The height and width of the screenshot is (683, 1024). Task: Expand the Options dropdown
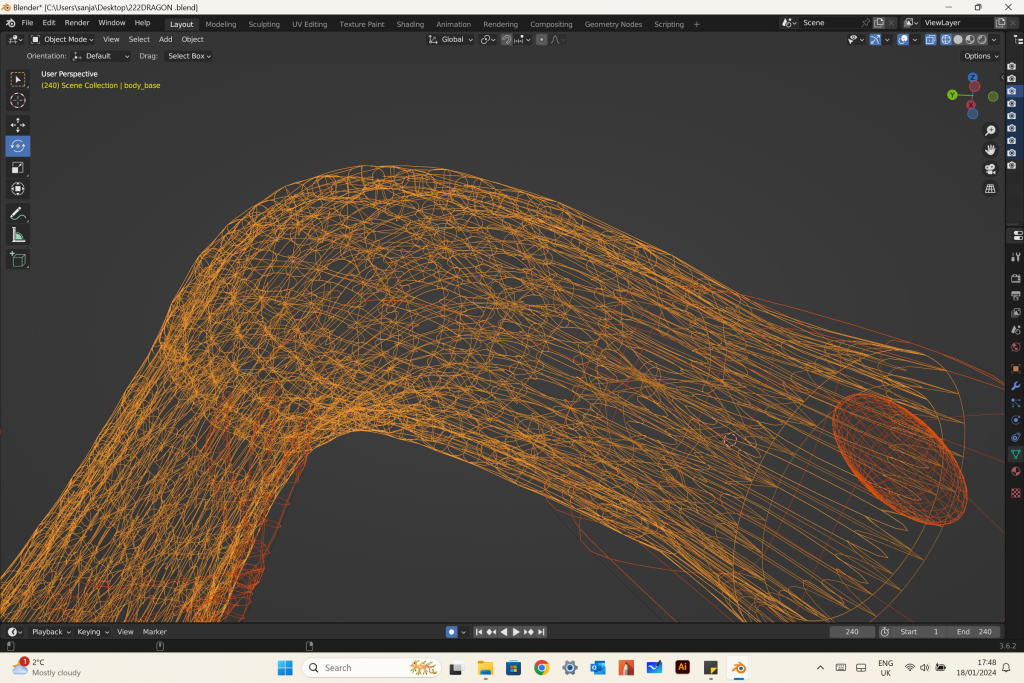[981, 56]
